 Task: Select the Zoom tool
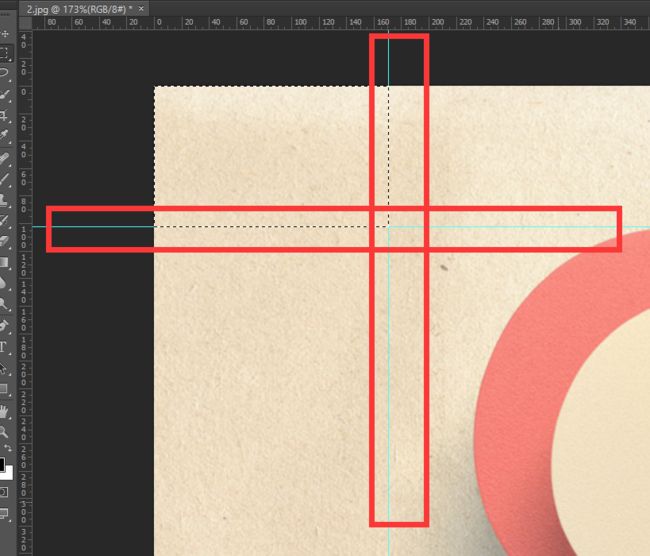pos(5,432)
